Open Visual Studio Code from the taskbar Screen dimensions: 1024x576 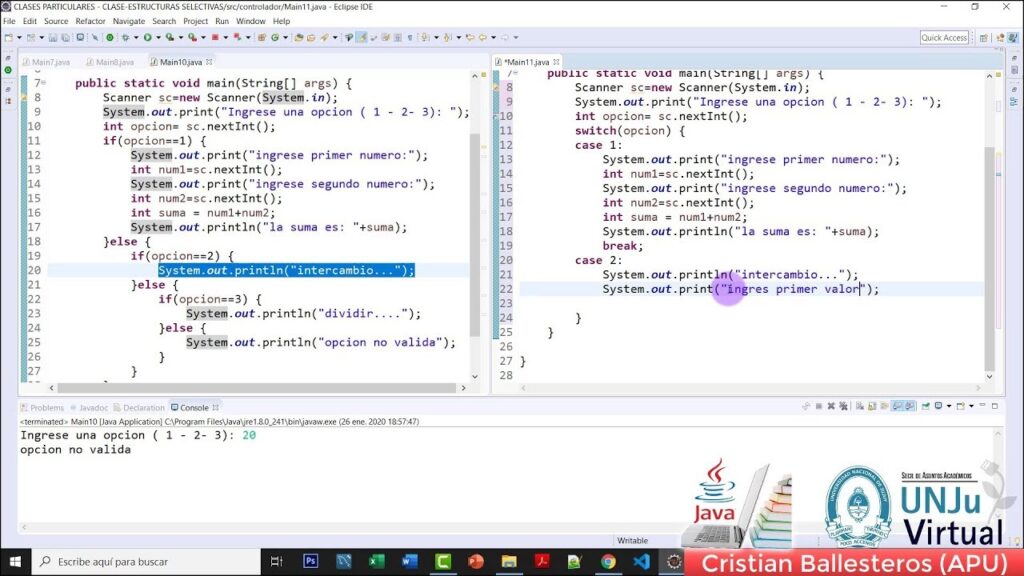(640, 562)
